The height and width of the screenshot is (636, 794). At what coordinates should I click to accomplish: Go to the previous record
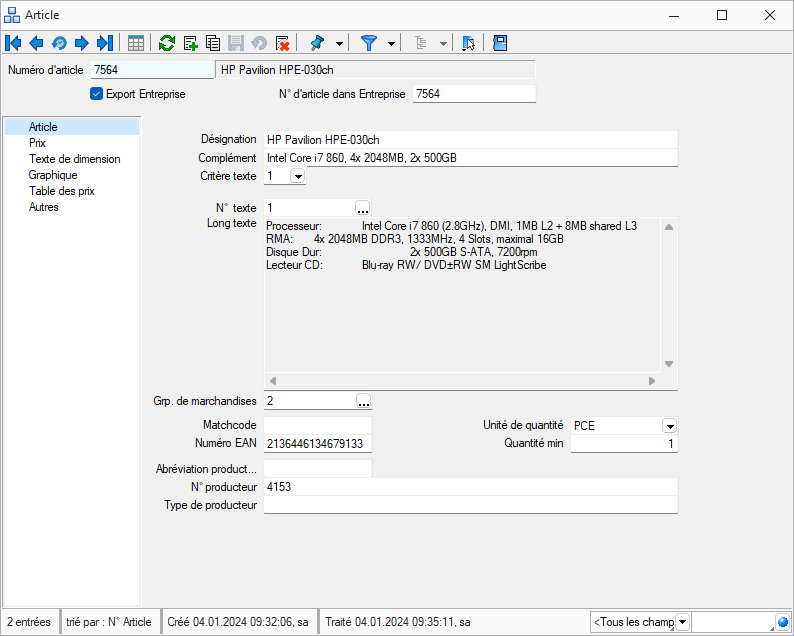(36, 43)
